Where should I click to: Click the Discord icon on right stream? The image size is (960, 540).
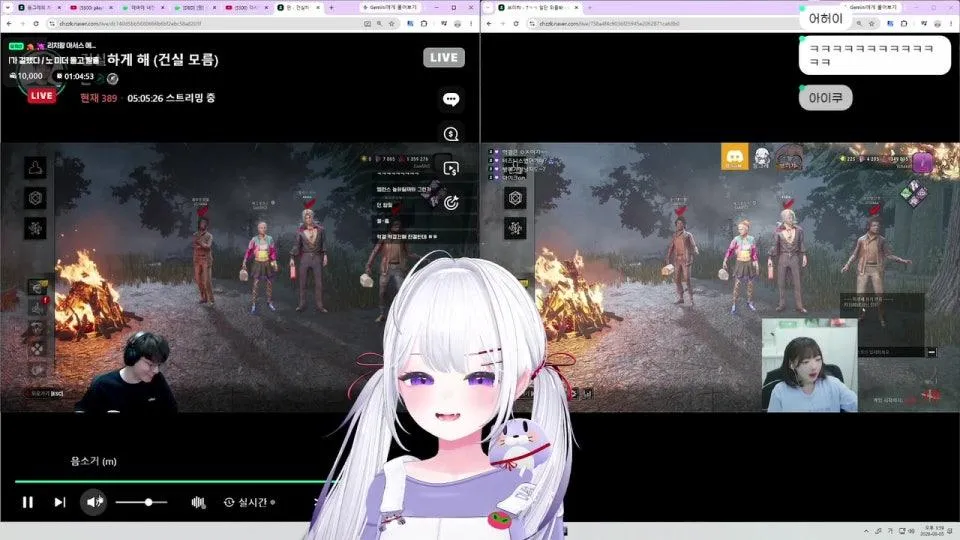pyautogui.click(x=734, y=157)
